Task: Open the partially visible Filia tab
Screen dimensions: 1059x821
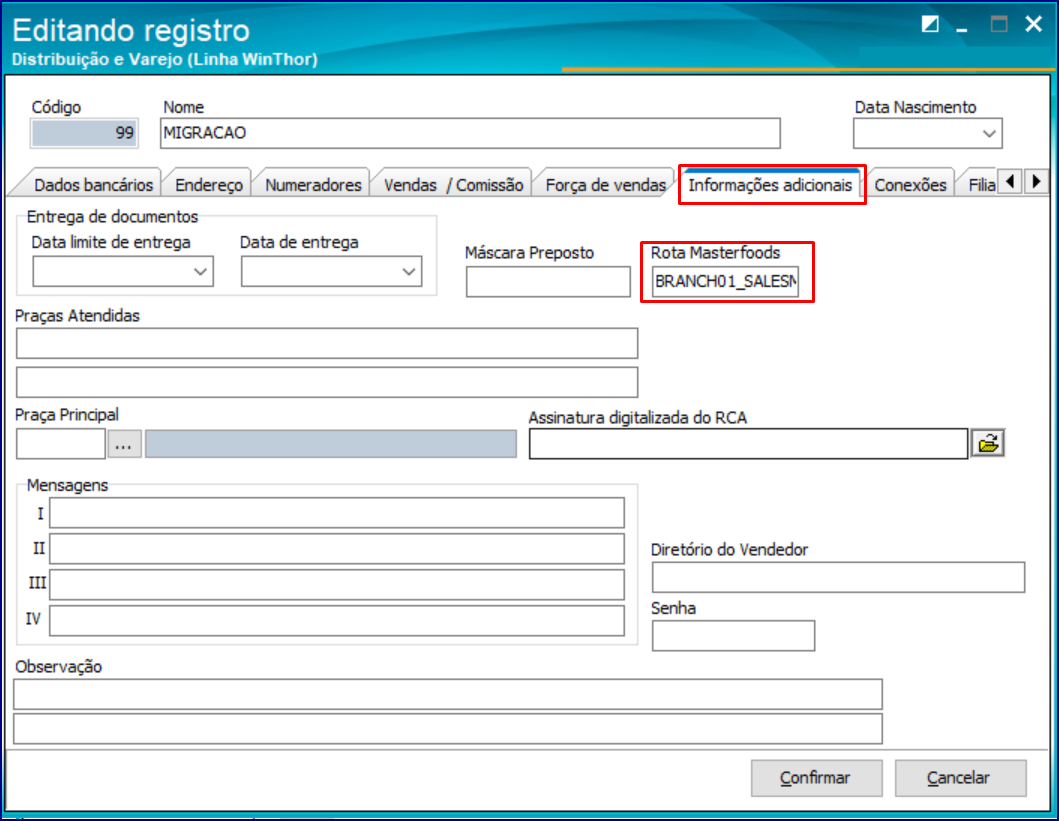Action: [x=981, y=185]
